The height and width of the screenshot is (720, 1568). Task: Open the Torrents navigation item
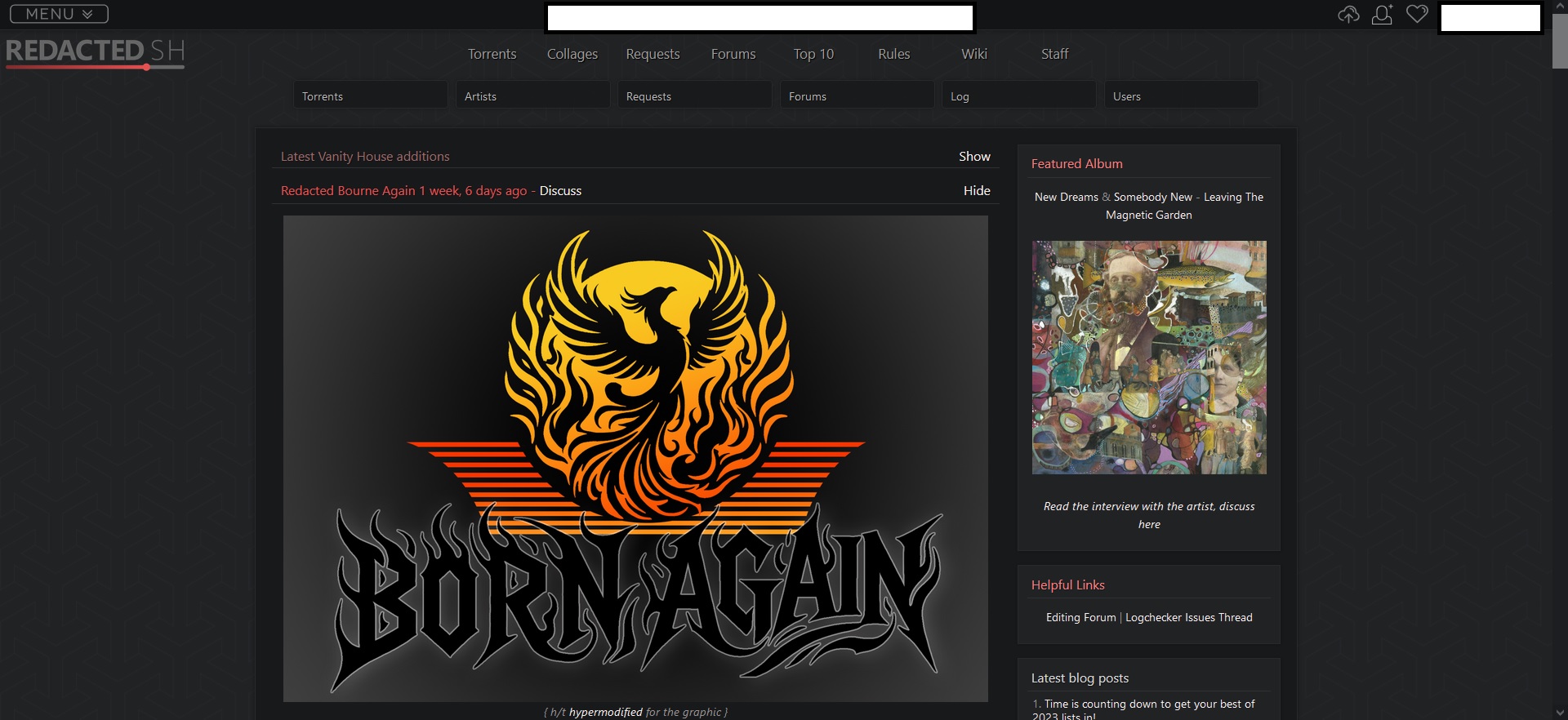click(492, 54)
